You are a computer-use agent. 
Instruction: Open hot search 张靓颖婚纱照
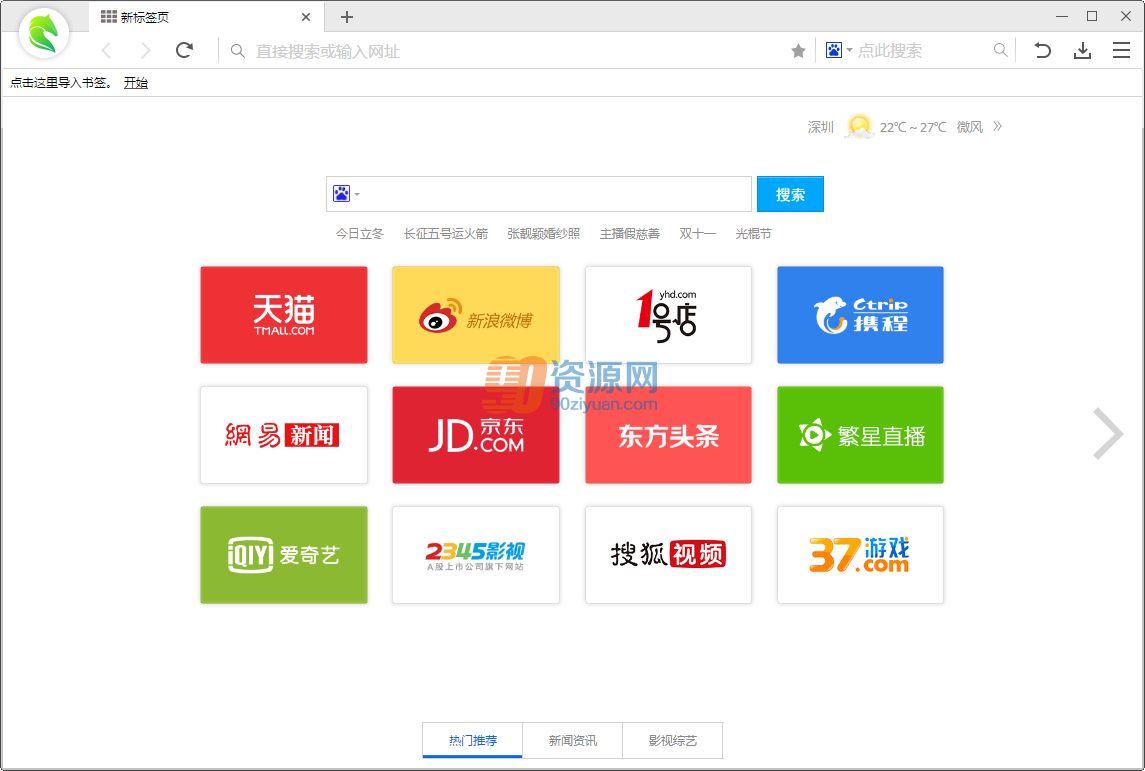pos(543,234)
